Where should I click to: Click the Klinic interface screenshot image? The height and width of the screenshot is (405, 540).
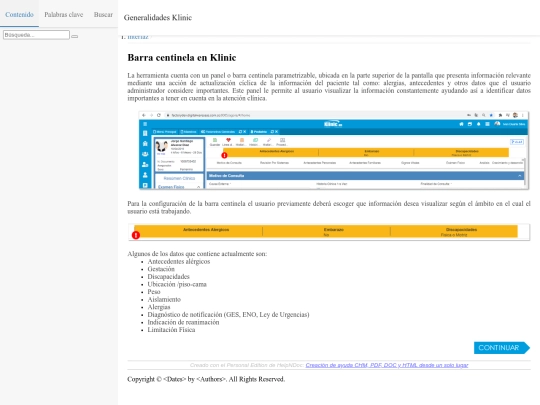coord(333,150)
